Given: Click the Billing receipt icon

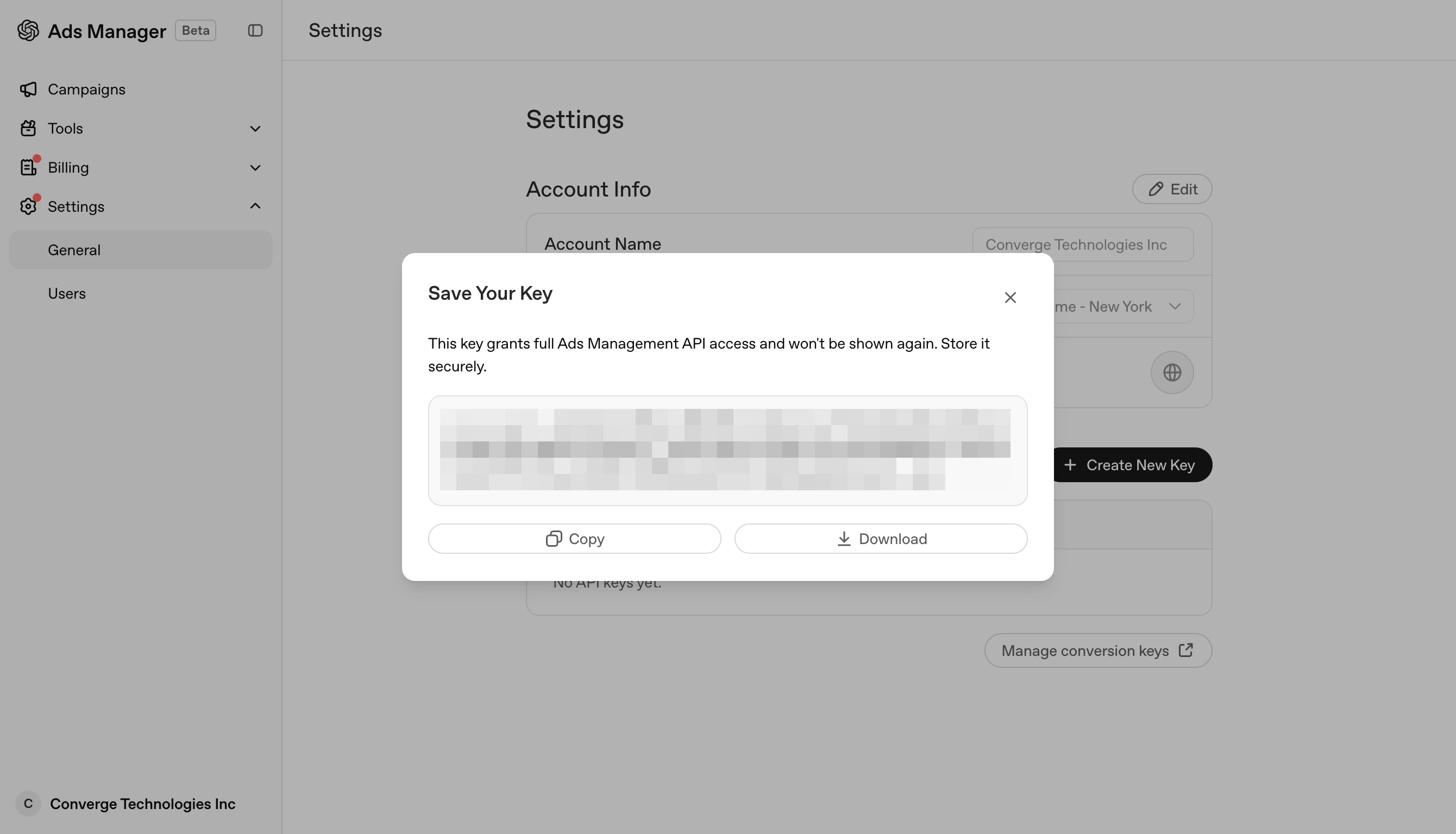Looking at the screenshot, I should 28,167.
